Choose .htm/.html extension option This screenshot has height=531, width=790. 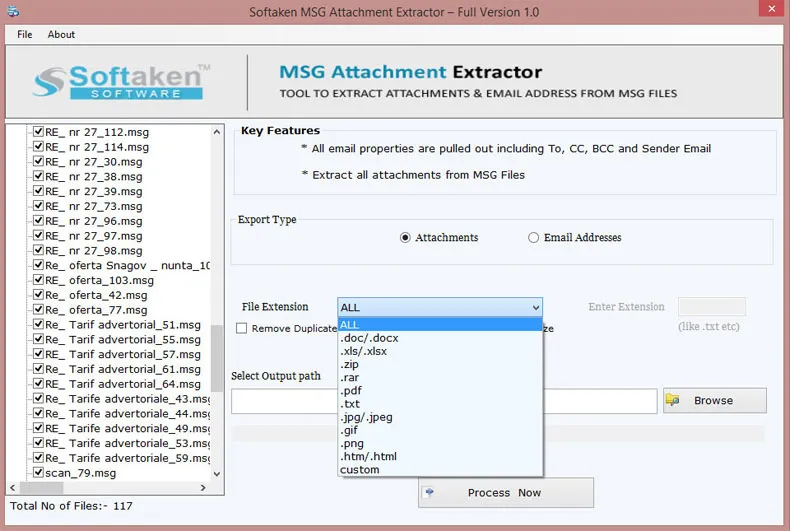coord(440,456)
